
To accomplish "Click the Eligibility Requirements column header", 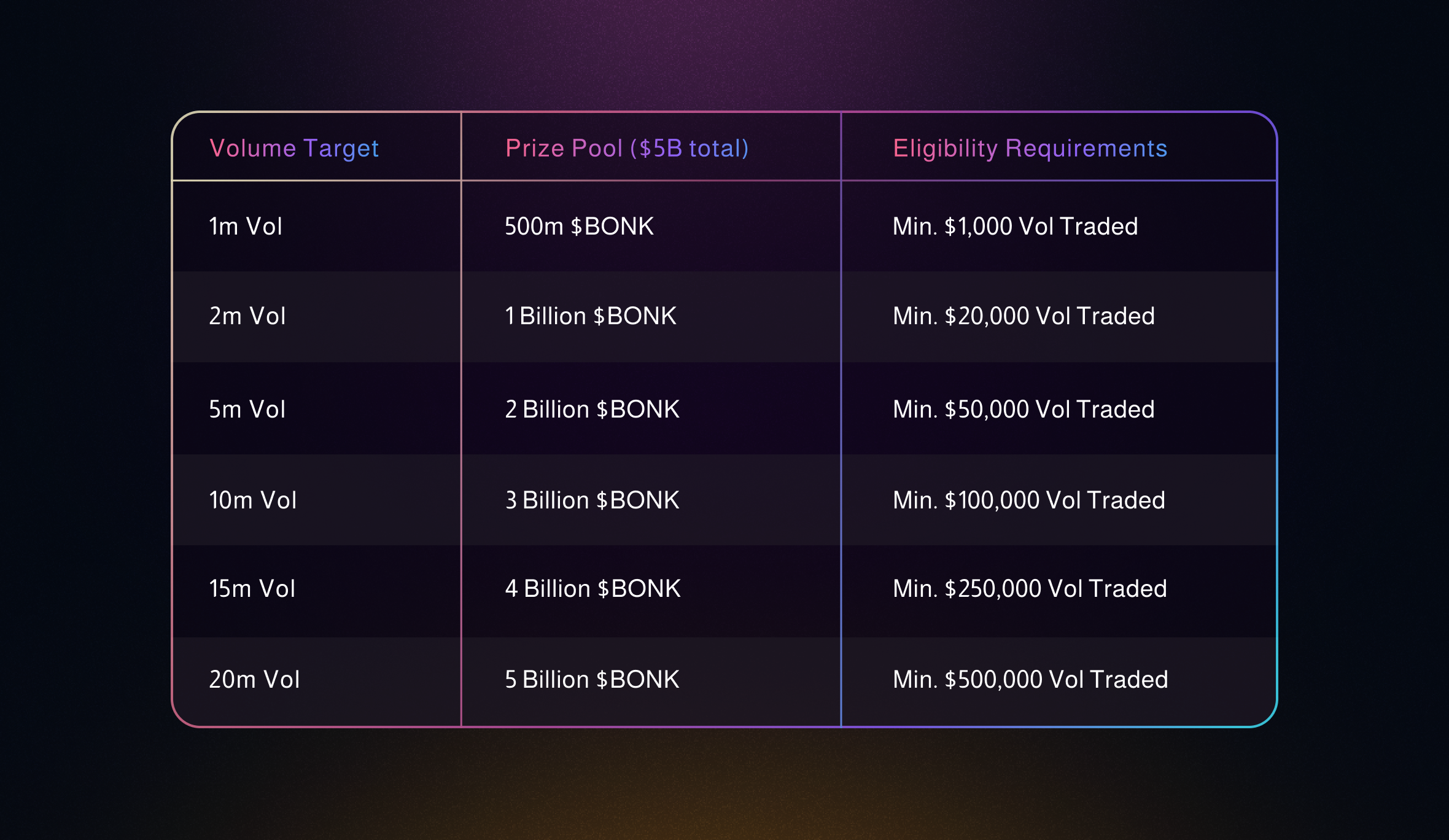I will tap(1030, 149).
